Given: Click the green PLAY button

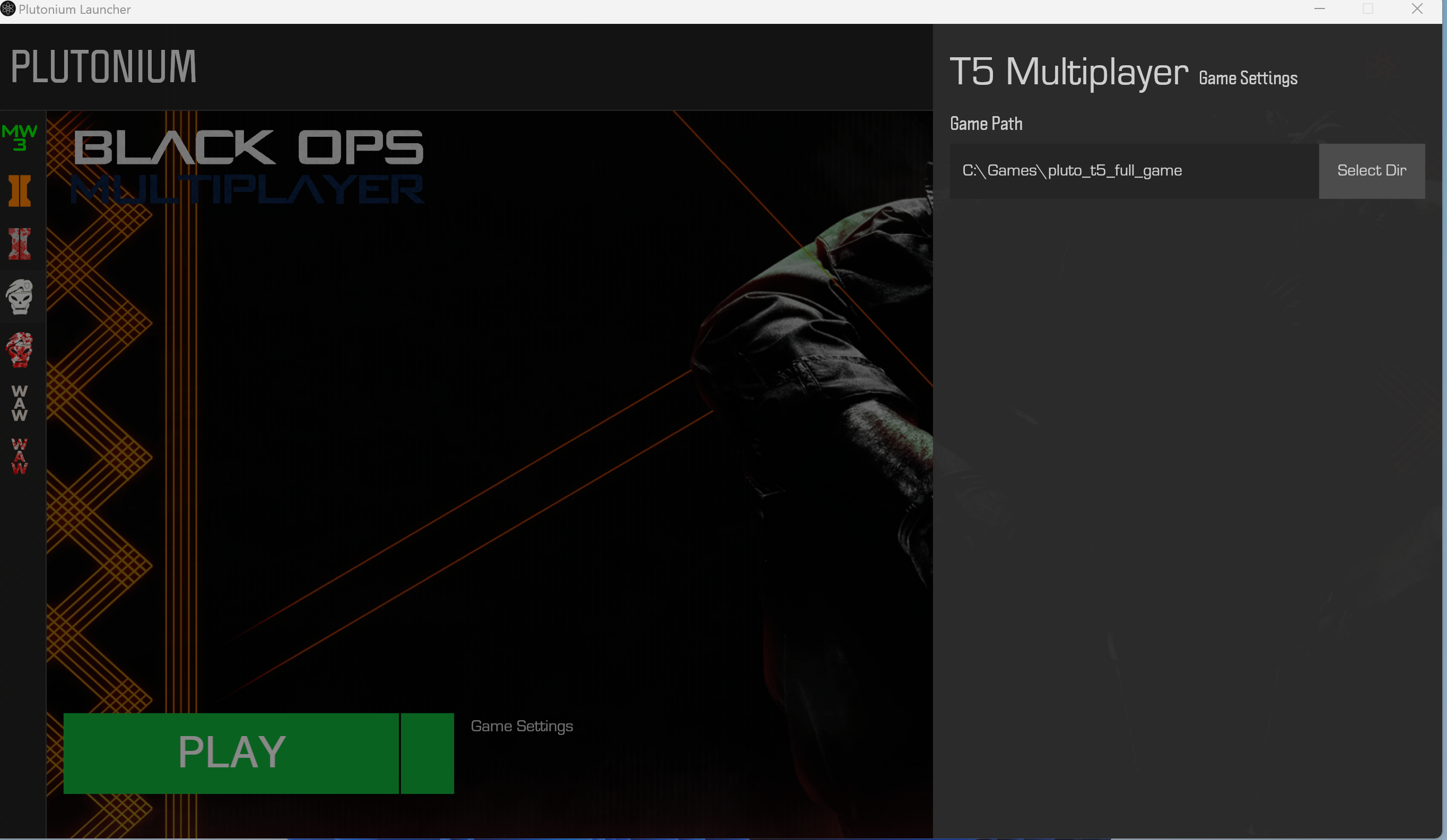Looking at the screenshot, I should tap(231, 754).
